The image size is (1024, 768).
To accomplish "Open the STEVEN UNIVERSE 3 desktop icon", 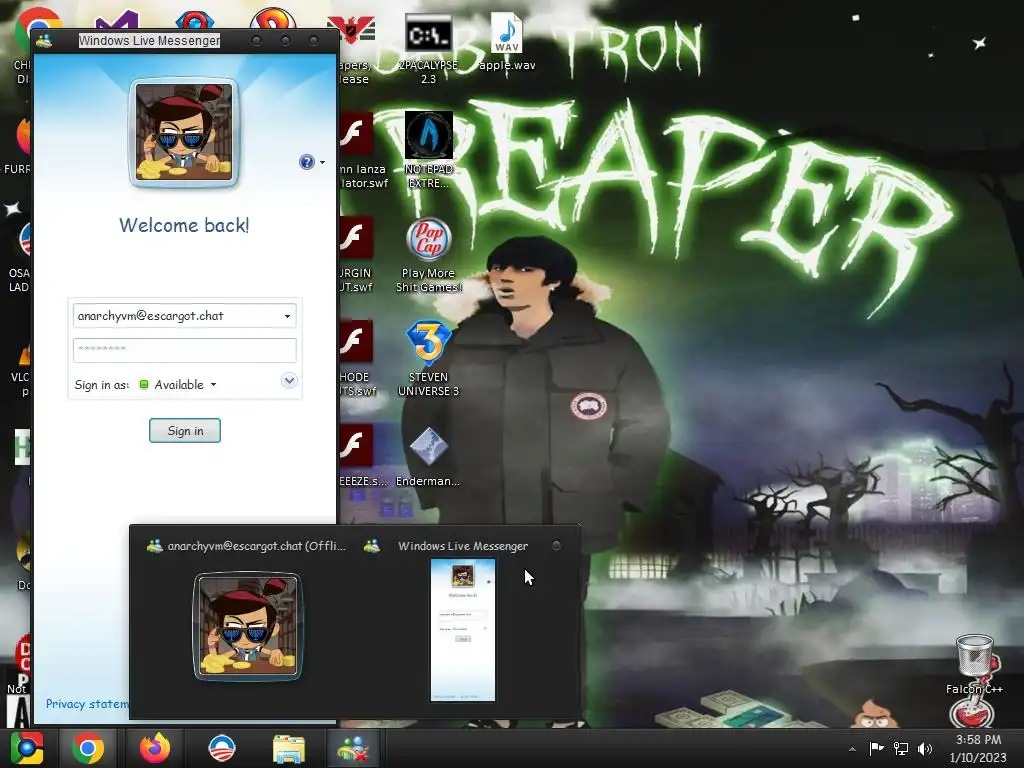I will coord(428,359).
